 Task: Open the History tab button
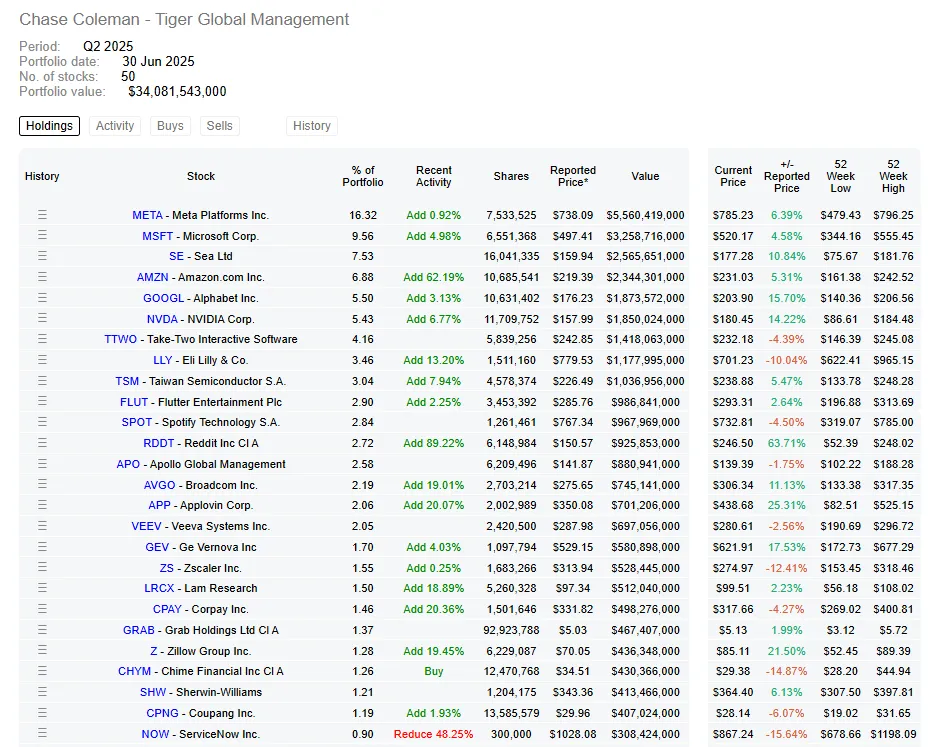[312, 126]
